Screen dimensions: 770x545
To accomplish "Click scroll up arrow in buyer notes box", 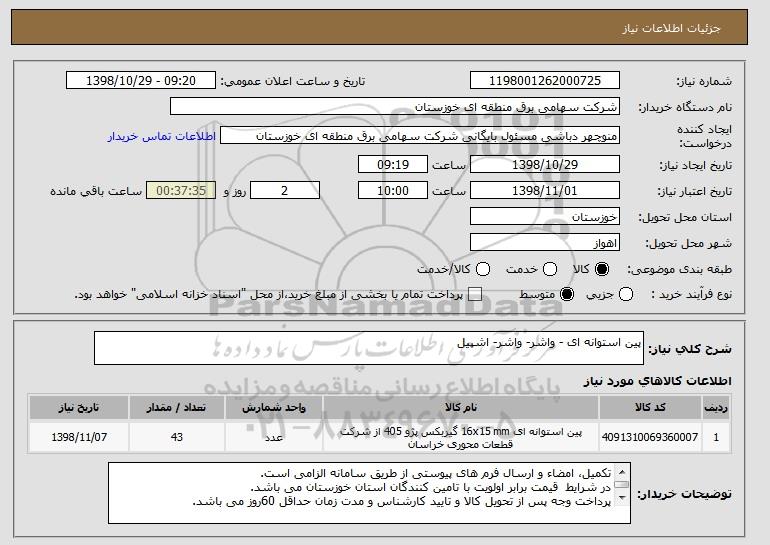I will [624, 472].
